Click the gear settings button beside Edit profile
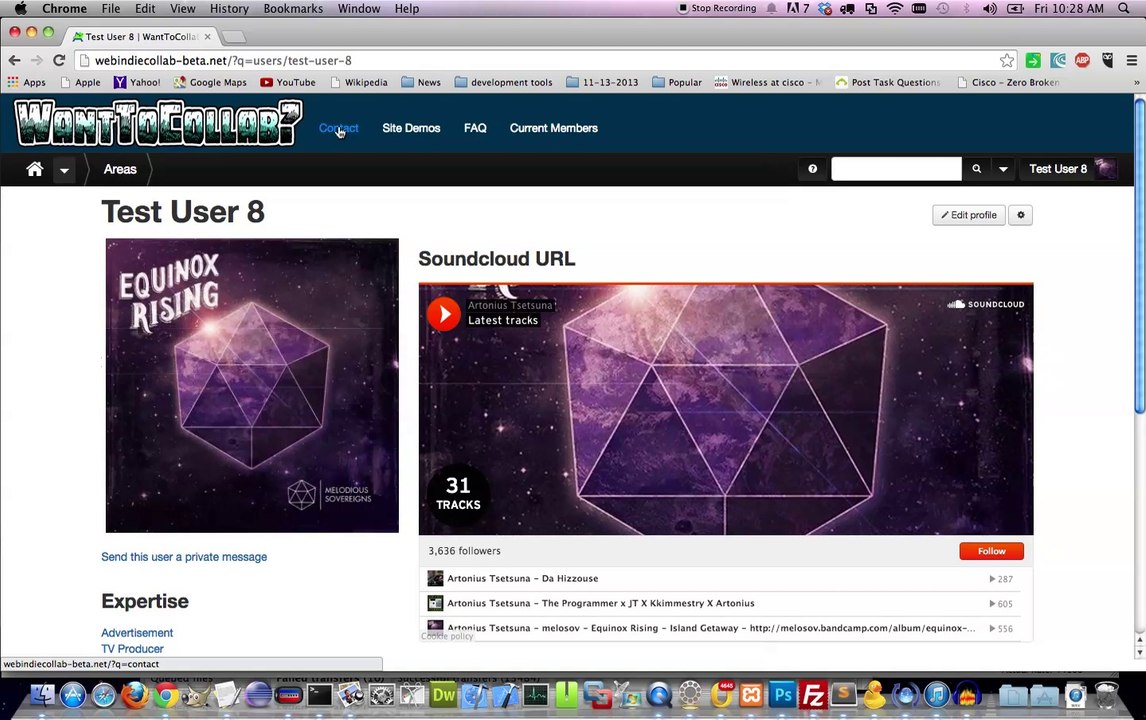 [1020, 215]
